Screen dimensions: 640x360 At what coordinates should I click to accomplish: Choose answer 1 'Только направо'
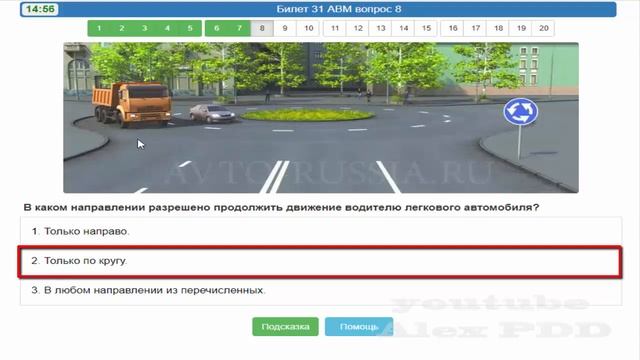[321, 231]
